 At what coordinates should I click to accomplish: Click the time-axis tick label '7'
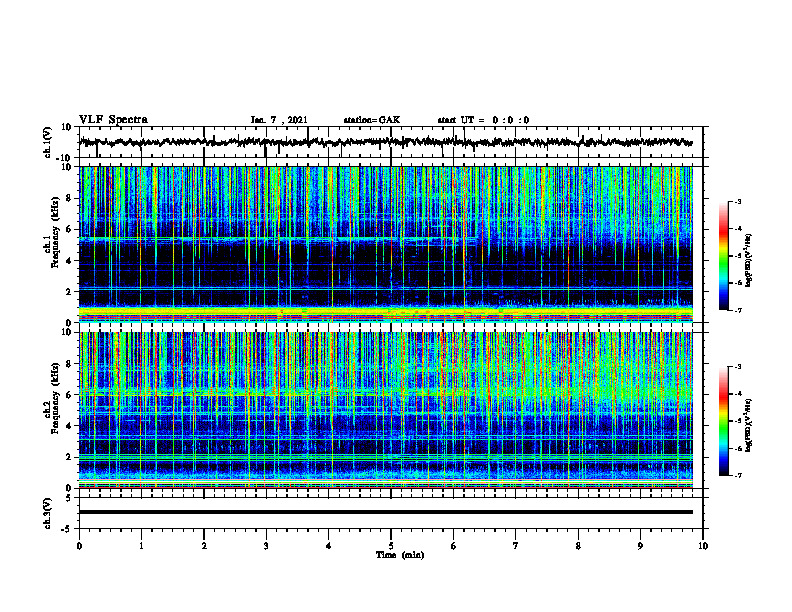[516, 546]
